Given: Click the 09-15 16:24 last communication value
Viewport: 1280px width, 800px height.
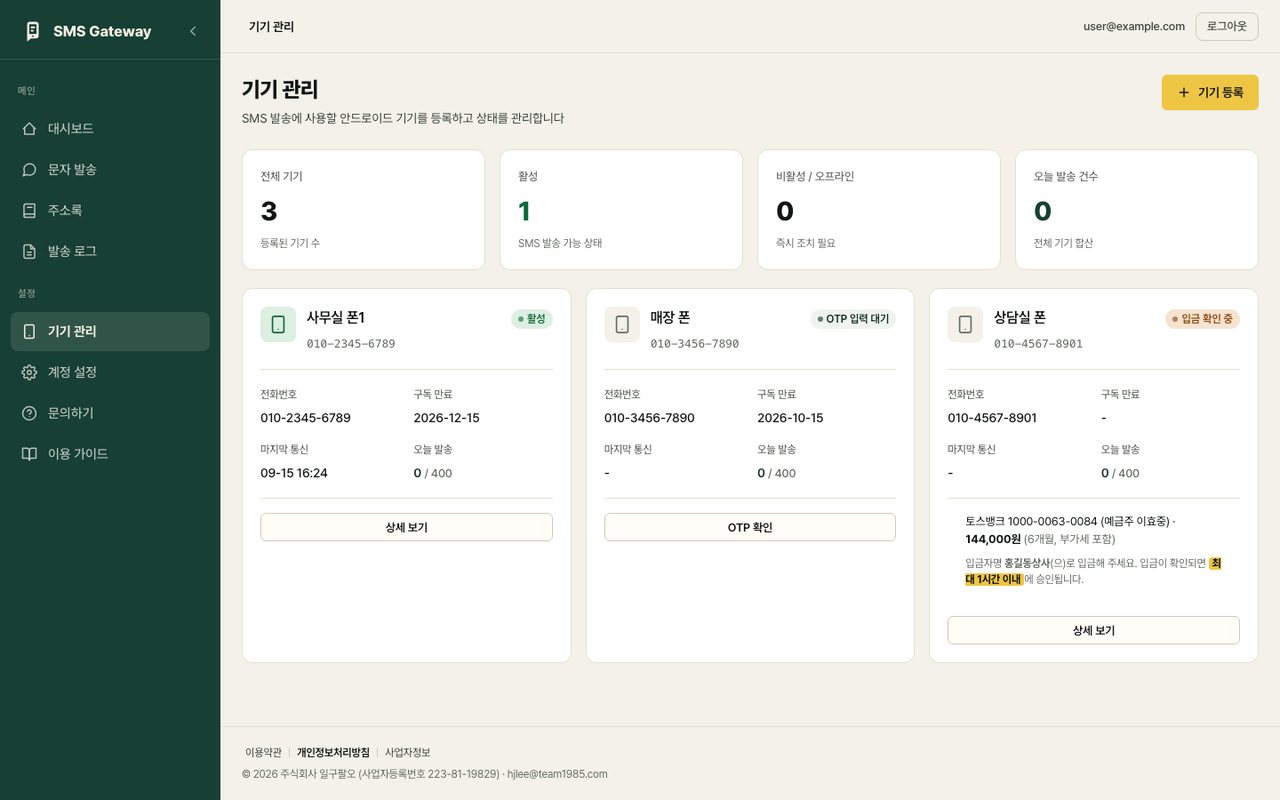Looking at the screenshot, I should point(294,473).
